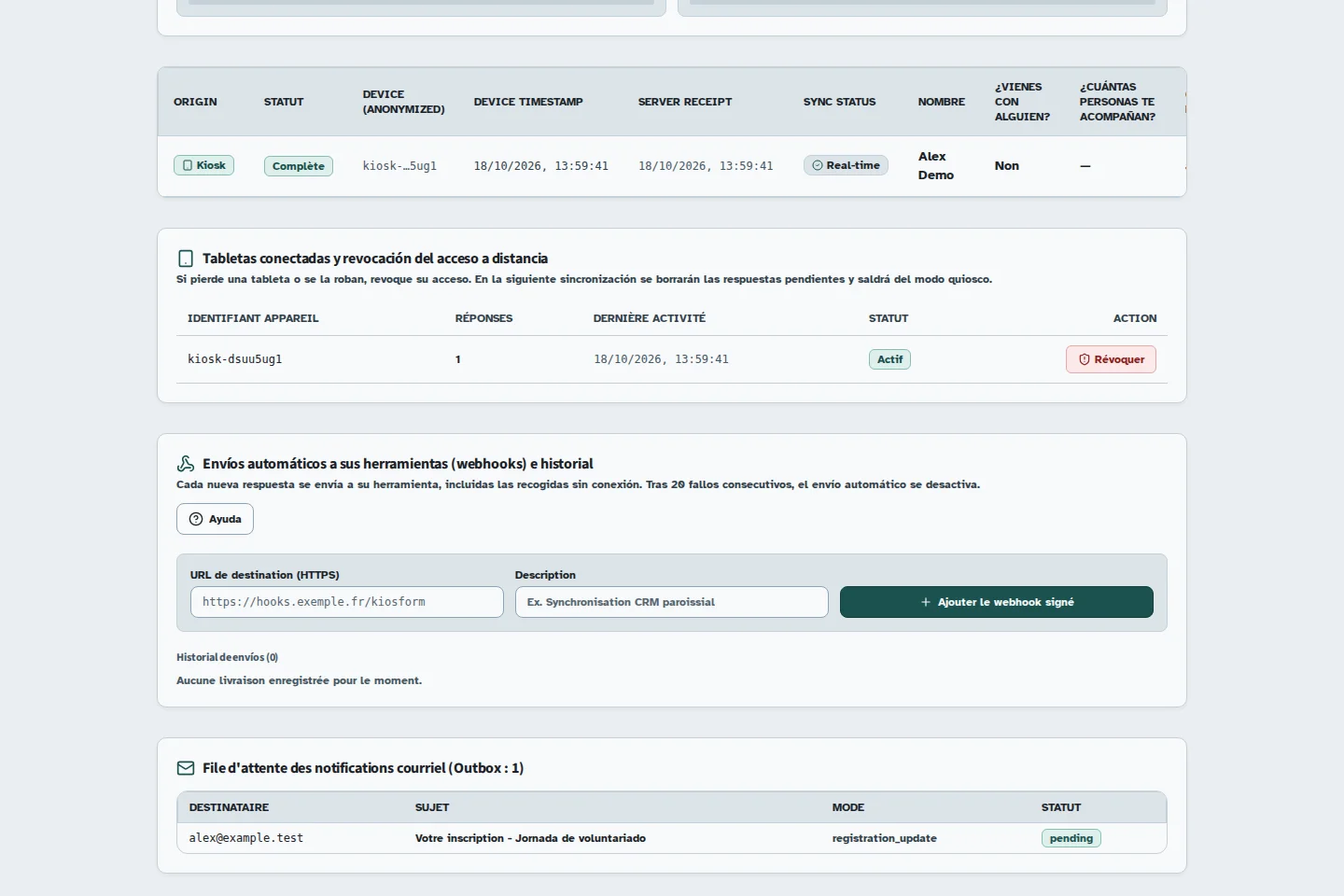Click the IDENTIFIANT APPAREIL column header
1344x896 pixels.
253,318
